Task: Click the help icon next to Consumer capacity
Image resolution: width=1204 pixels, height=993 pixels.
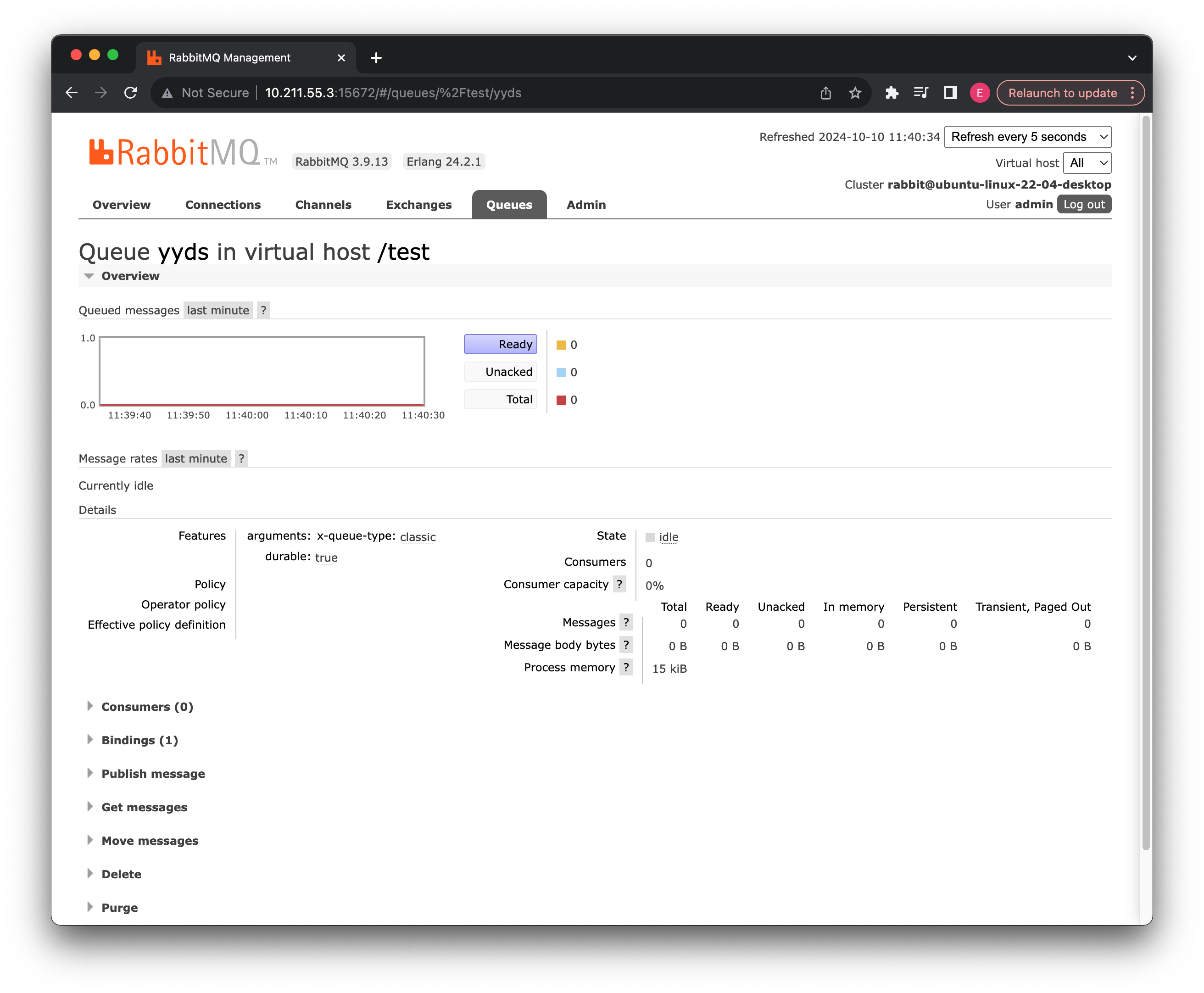Action: [x=619, y=584]
